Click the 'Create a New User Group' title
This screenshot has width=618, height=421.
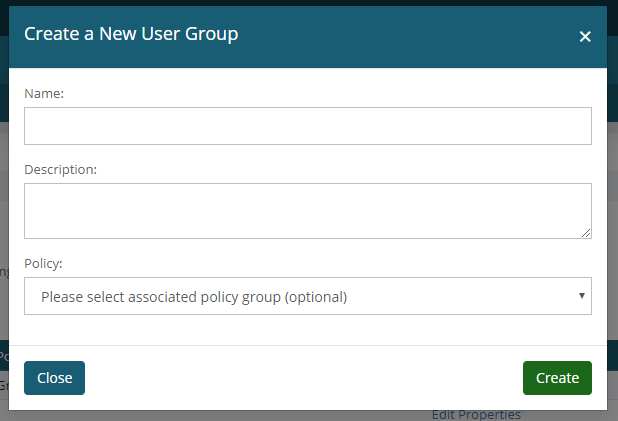pos(131,34)
